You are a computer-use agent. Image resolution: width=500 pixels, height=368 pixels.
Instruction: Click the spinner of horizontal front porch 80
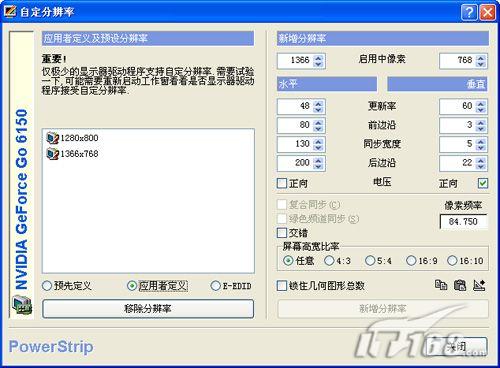click(x=319, y=125)
